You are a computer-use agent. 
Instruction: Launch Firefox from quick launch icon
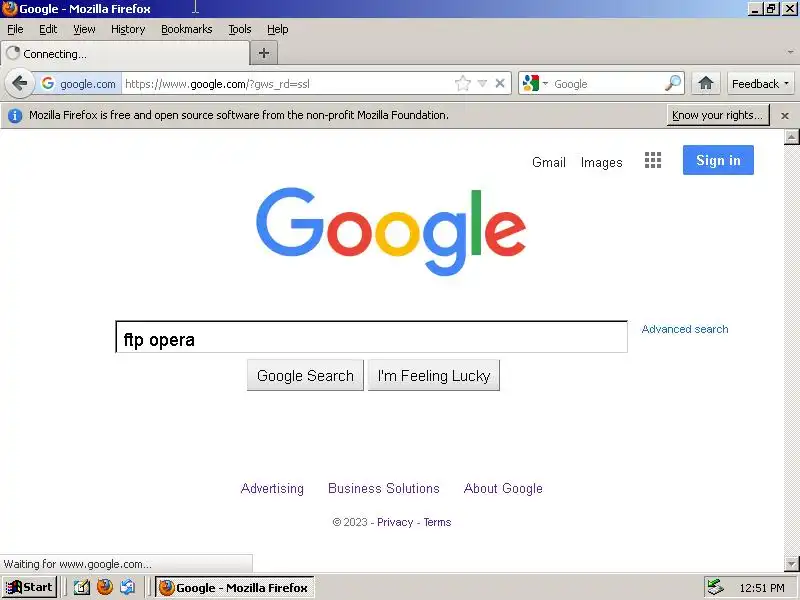[105, 587]
